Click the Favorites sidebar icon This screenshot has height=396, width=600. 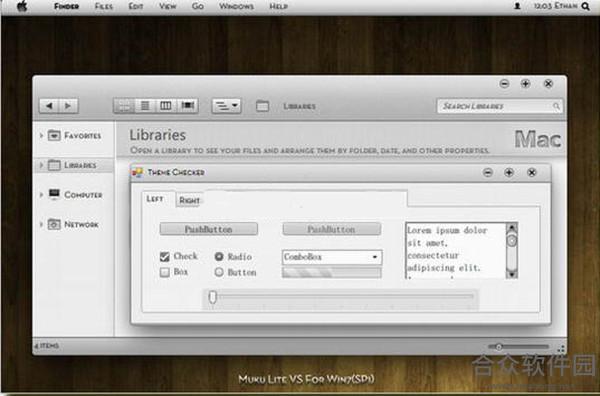[54, 135]
